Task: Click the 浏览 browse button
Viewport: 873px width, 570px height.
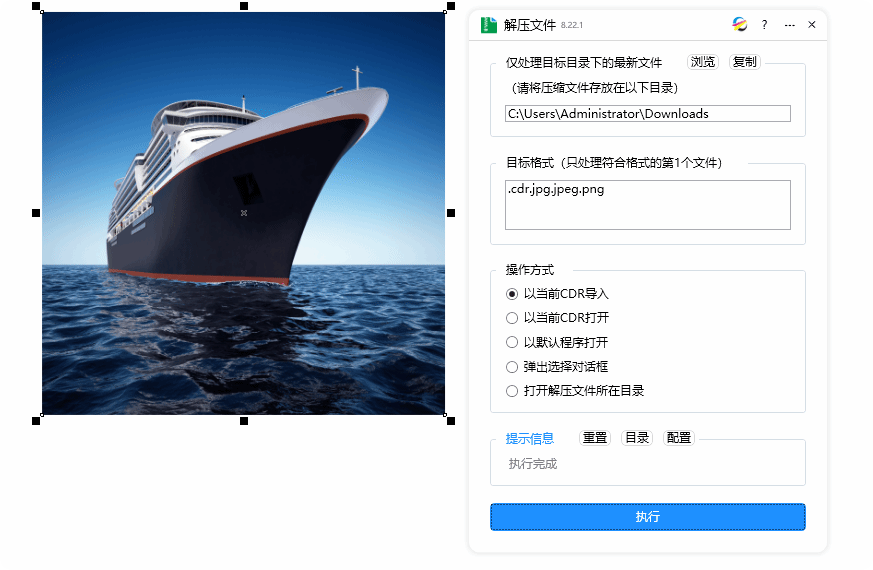Action: pos(703,62)
